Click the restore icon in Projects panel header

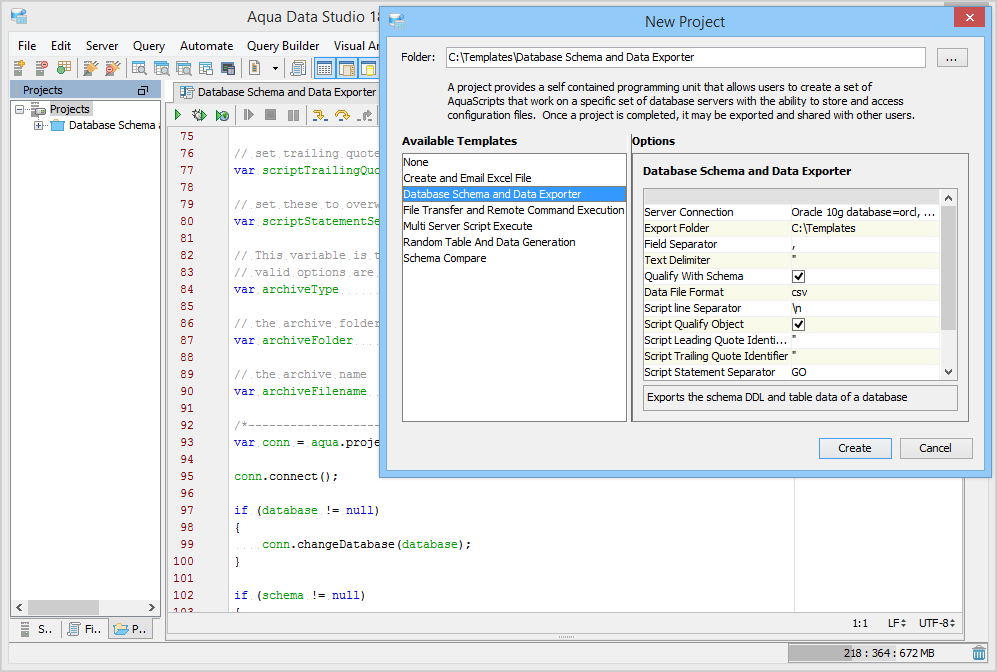pos(143,90)
